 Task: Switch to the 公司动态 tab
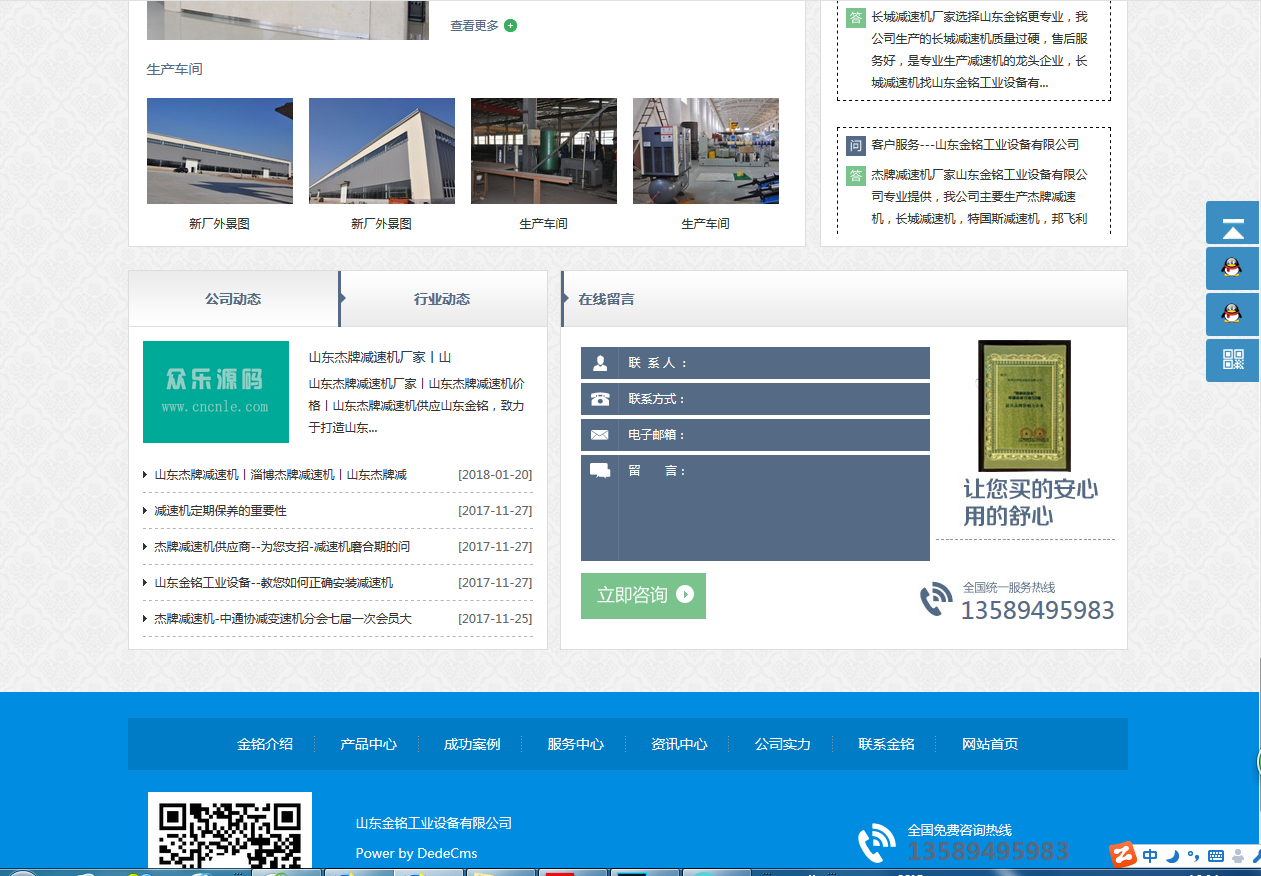pyautogui.click(x=233, y=299)
